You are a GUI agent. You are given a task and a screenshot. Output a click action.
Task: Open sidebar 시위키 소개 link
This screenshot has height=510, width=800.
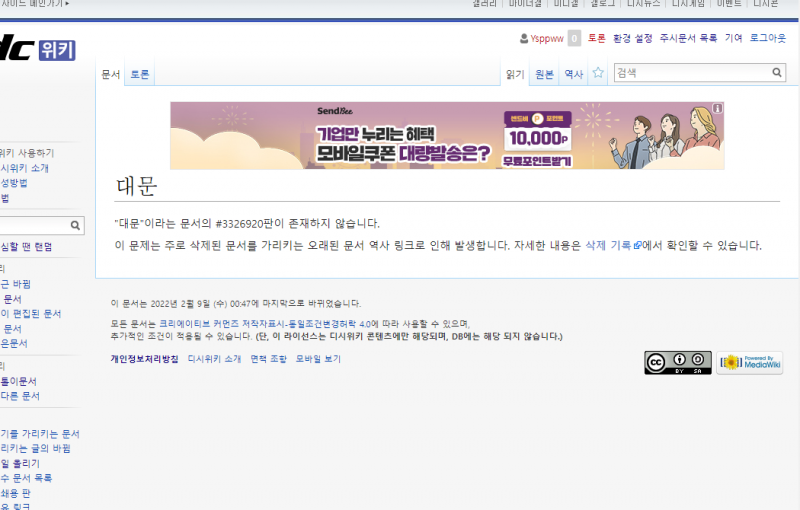[x=24, y=168]
